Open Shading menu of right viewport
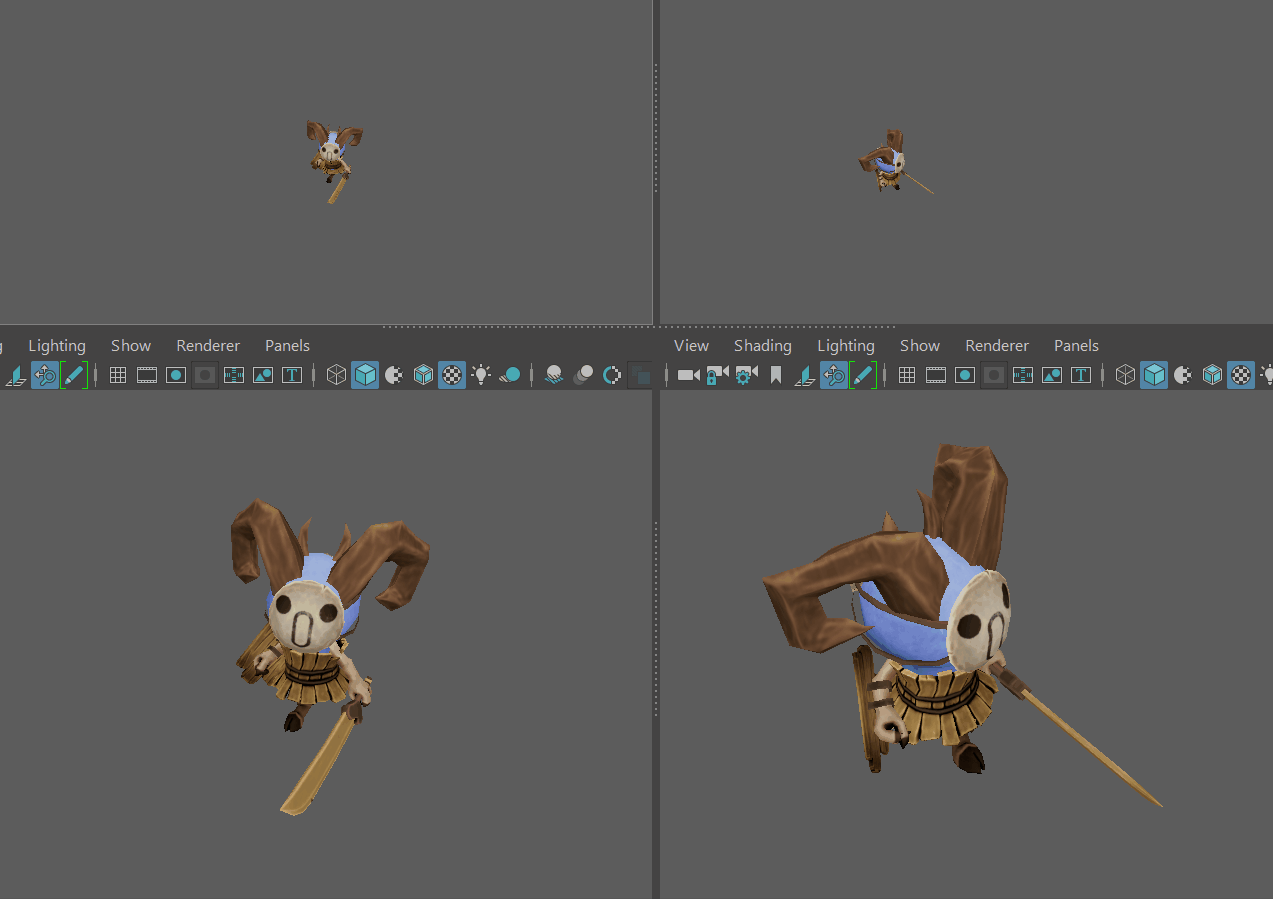The image size is (1273, 899). click(x=763, y=345)
